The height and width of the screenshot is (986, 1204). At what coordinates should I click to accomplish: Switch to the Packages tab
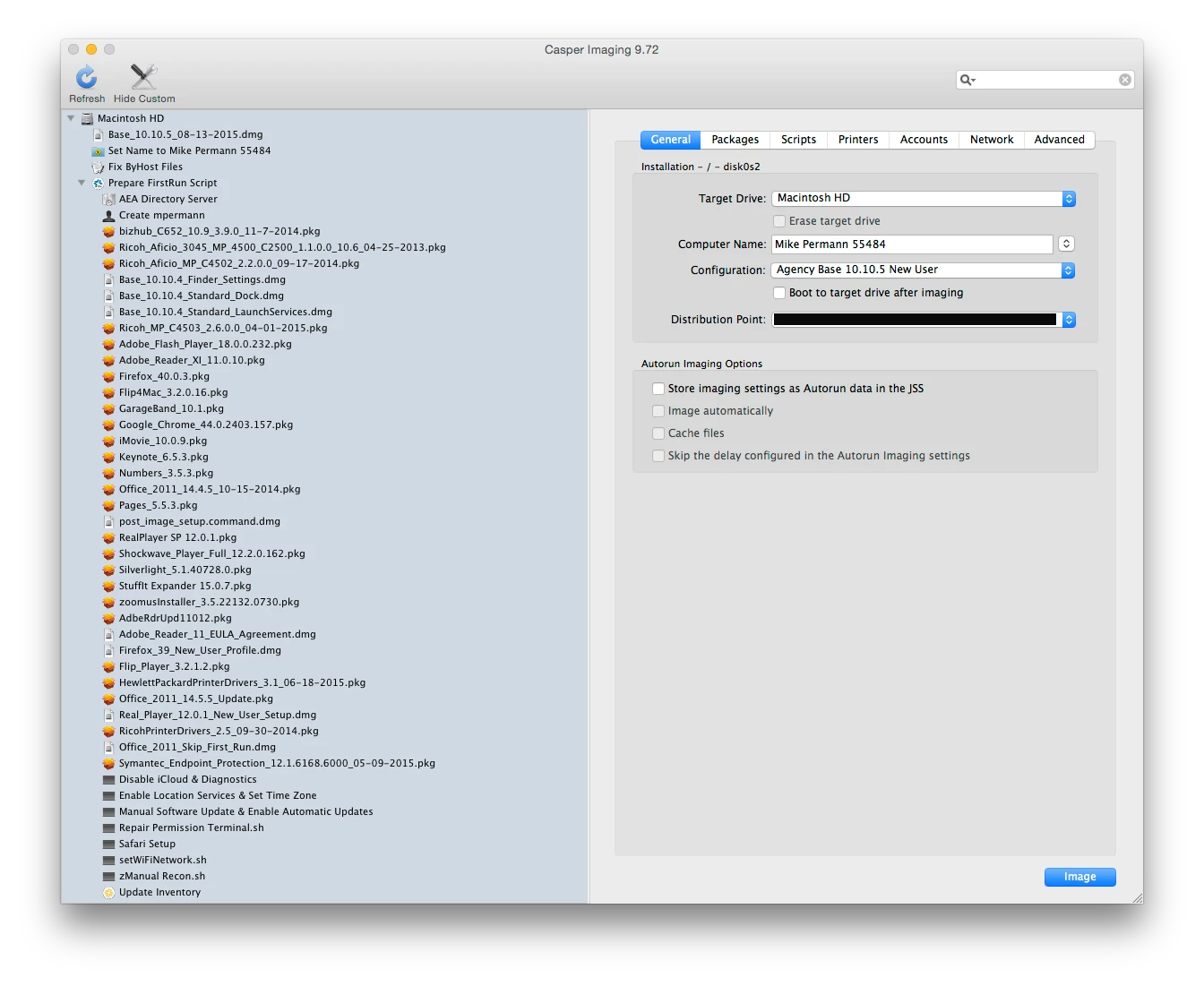click(735, 140)
